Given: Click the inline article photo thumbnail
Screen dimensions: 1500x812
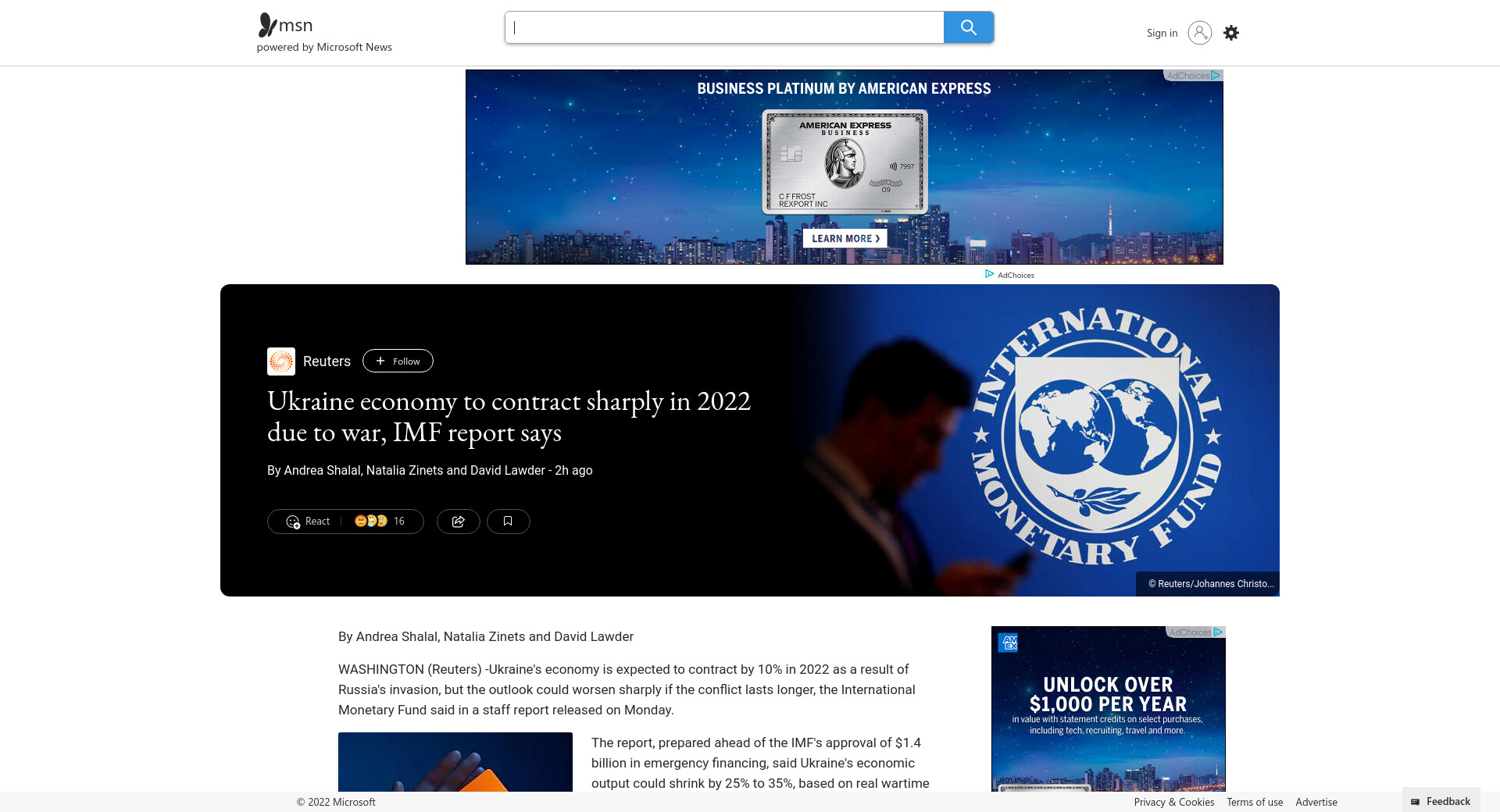Looking at the screenshot, I should click(455, 762).
